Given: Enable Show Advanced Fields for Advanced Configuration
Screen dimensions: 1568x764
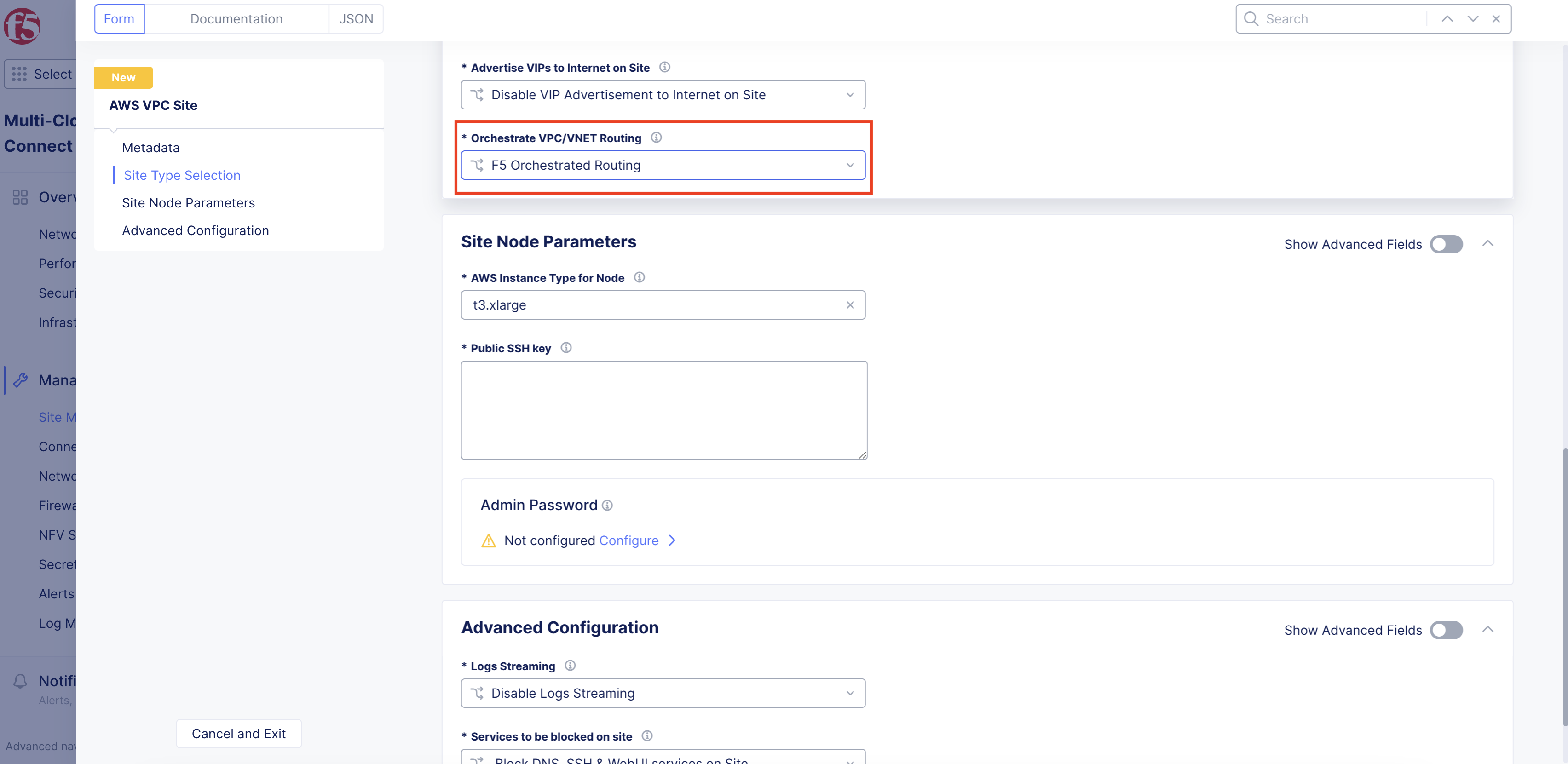Looking at the screenshot, I should click(1446, 630).
